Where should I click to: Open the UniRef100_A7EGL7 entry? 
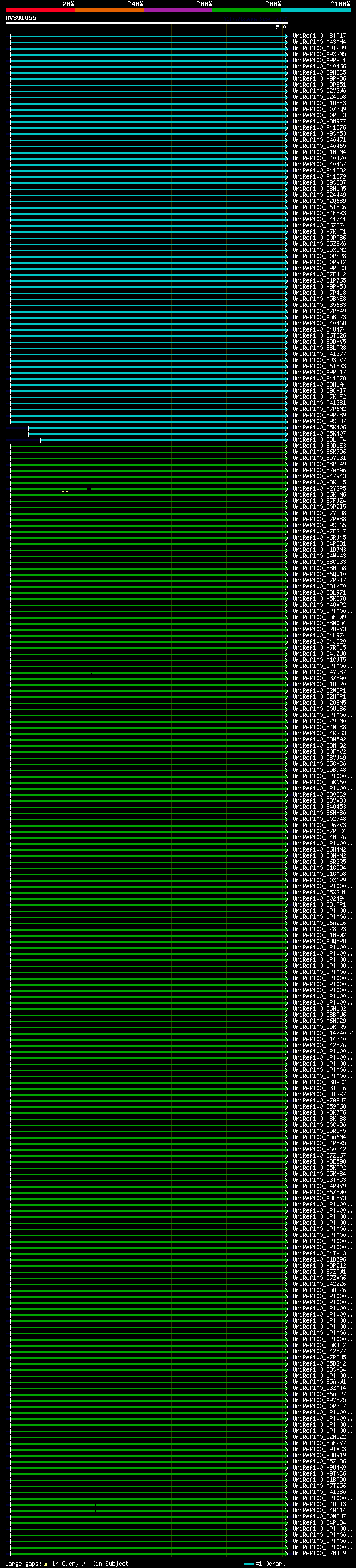319,531
